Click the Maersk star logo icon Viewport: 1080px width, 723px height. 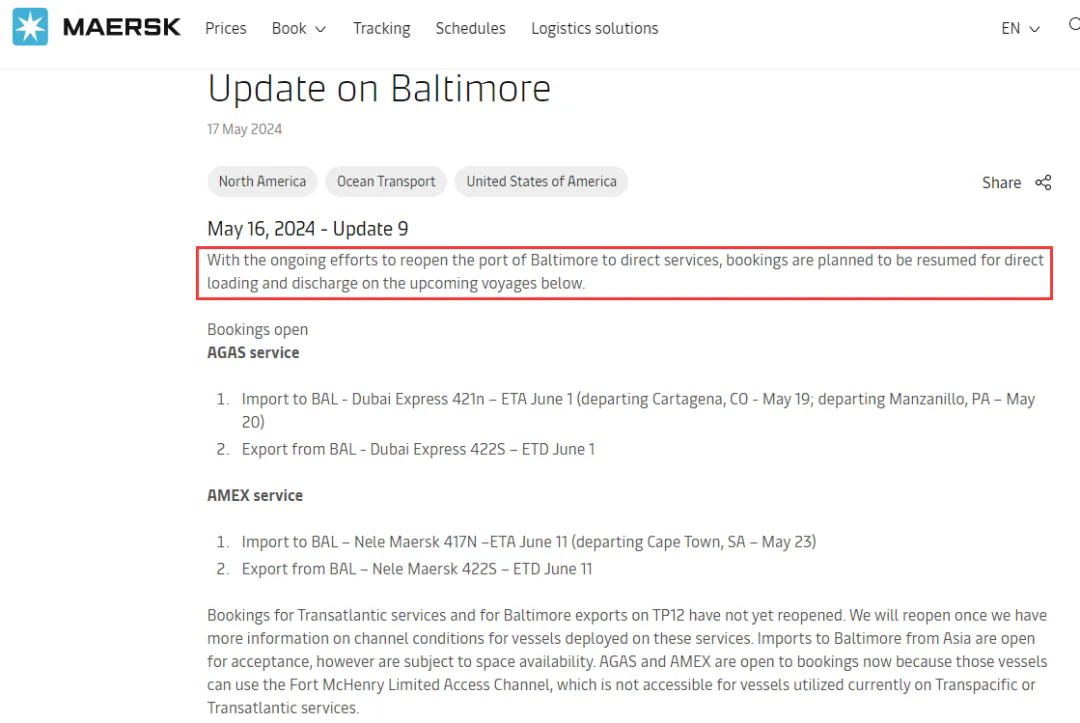point(30,27)
